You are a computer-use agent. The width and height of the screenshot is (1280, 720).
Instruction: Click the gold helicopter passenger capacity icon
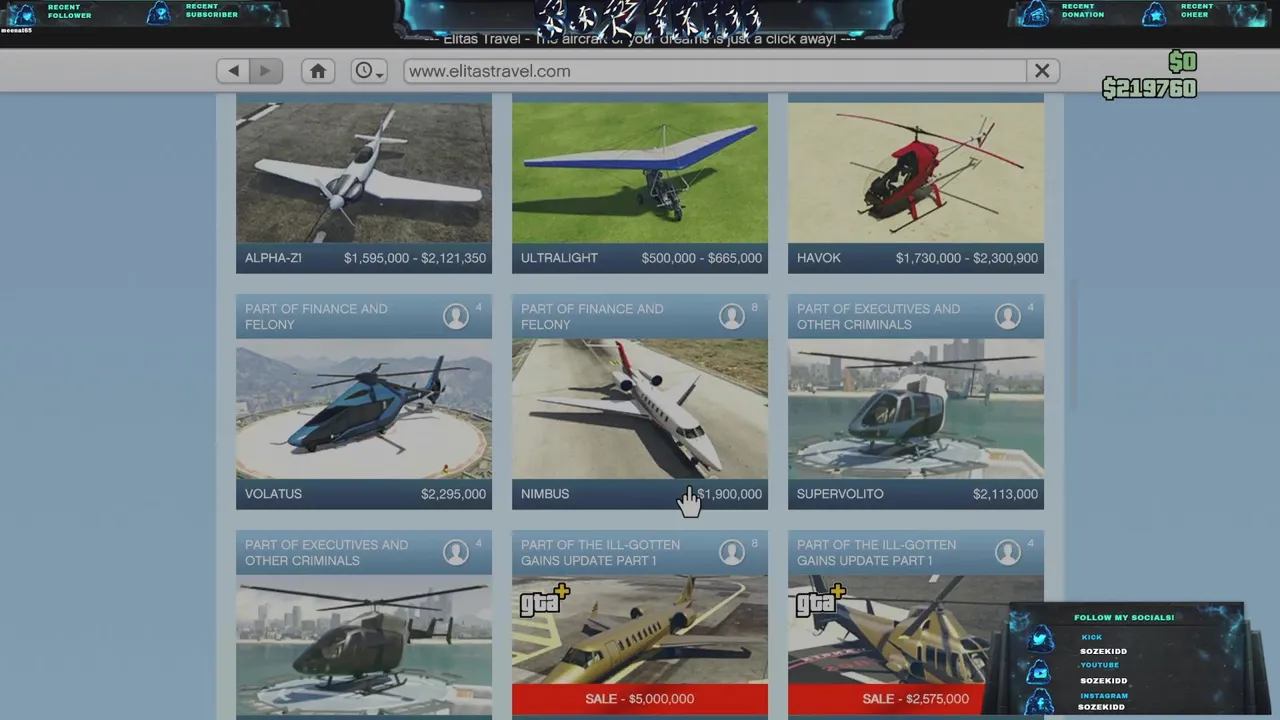point(1008,552)
